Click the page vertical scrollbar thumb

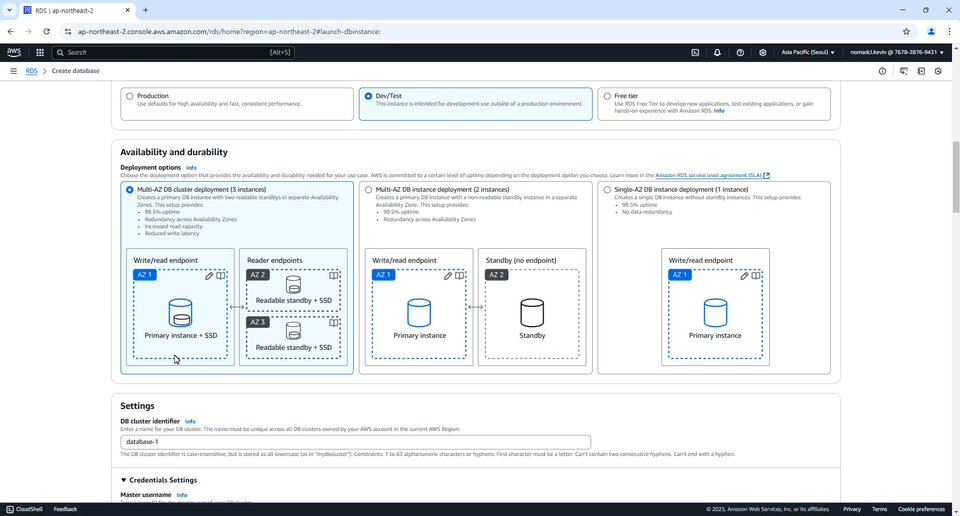click(956, 178)
